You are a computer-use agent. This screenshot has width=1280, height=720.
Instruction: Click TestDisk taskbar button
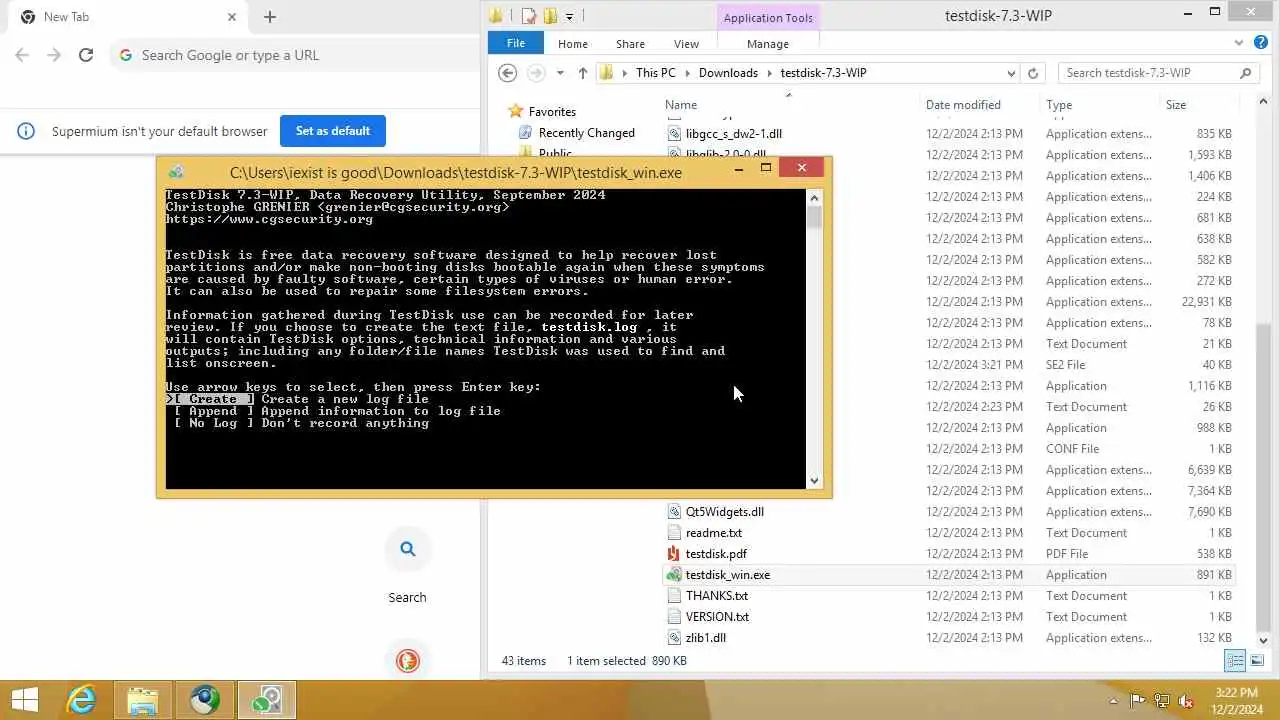pyautogui.click(x=267, y=700)
